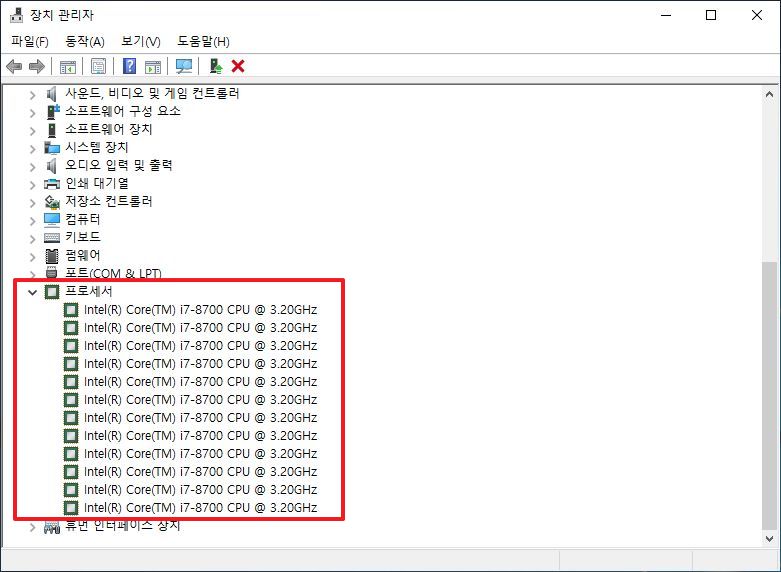The height and width of the screenshot is (572, 781).
Task: Maximize the 장치 관리자 window
Action: [x=711, y=15]
